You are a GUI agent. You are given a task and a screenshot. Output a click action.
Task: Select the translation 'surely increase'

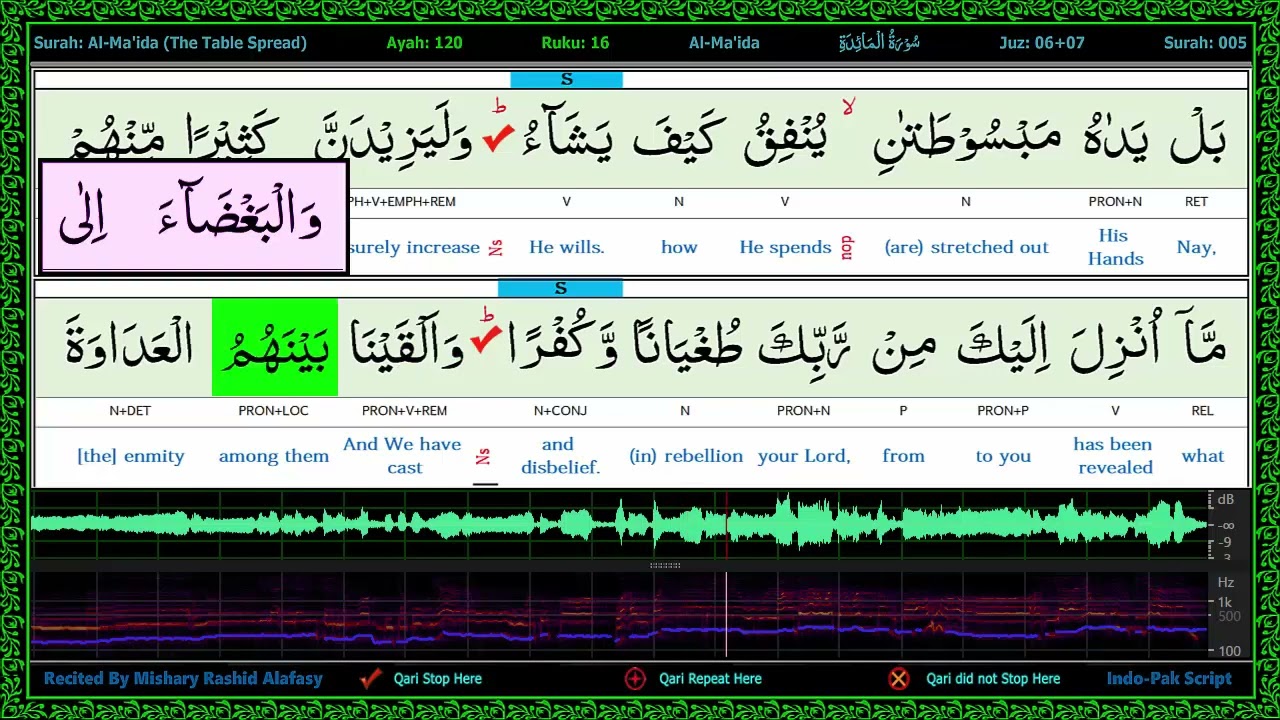415,248
